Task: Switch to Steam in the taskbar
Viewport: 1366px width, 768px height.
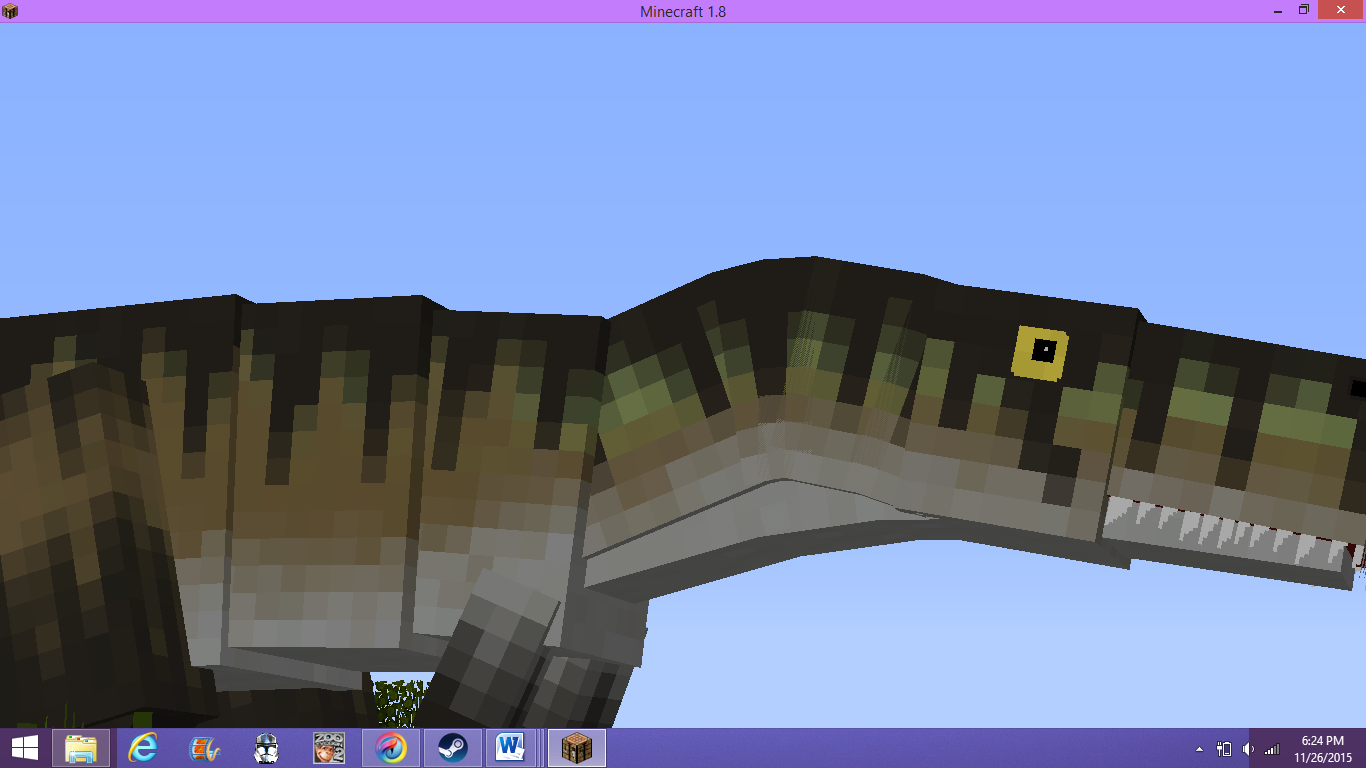Action: click(451, 748)
